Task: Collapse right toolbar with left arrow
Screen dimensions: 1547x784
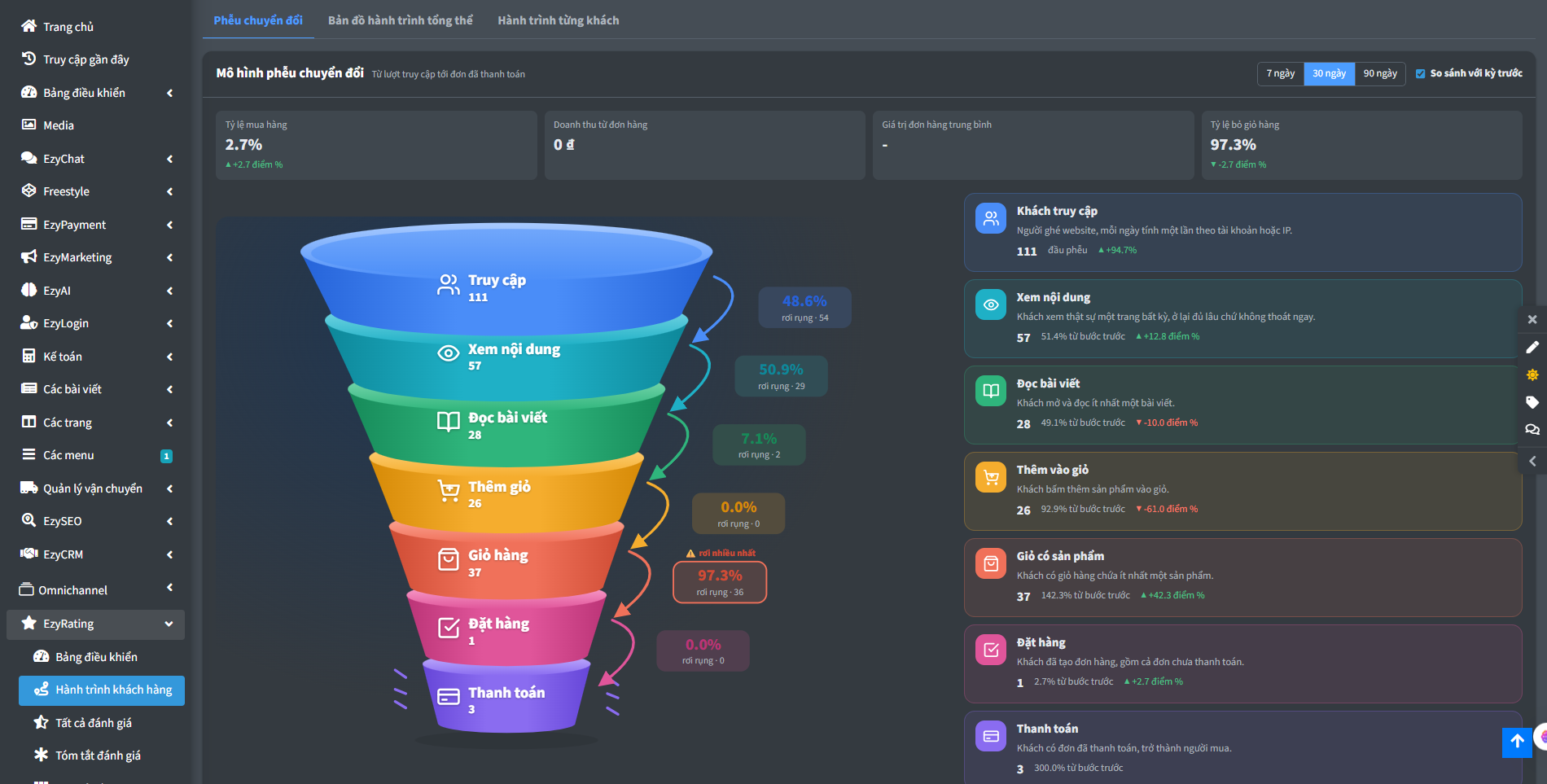Action: tap(1532, 461)
